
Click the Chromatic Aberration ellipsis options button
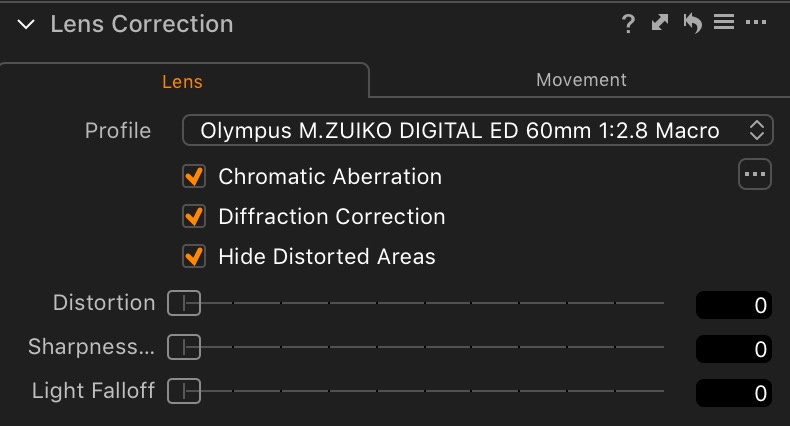click(x=755, y=175)
